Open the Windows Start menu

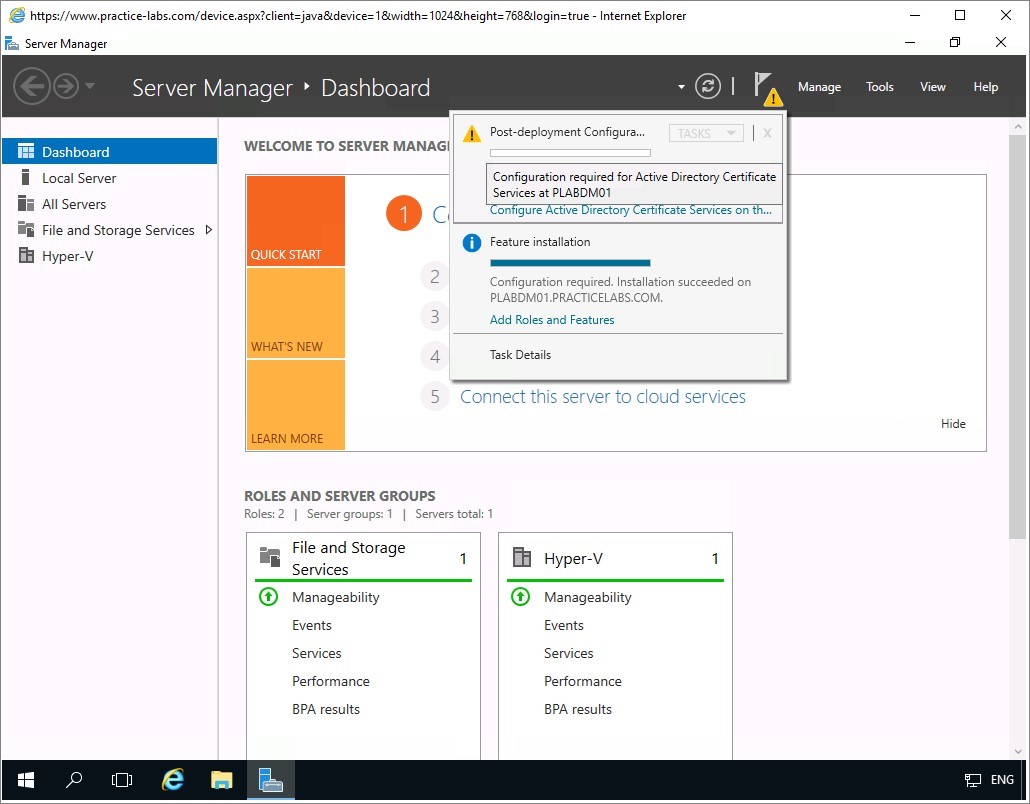[26, 780]
